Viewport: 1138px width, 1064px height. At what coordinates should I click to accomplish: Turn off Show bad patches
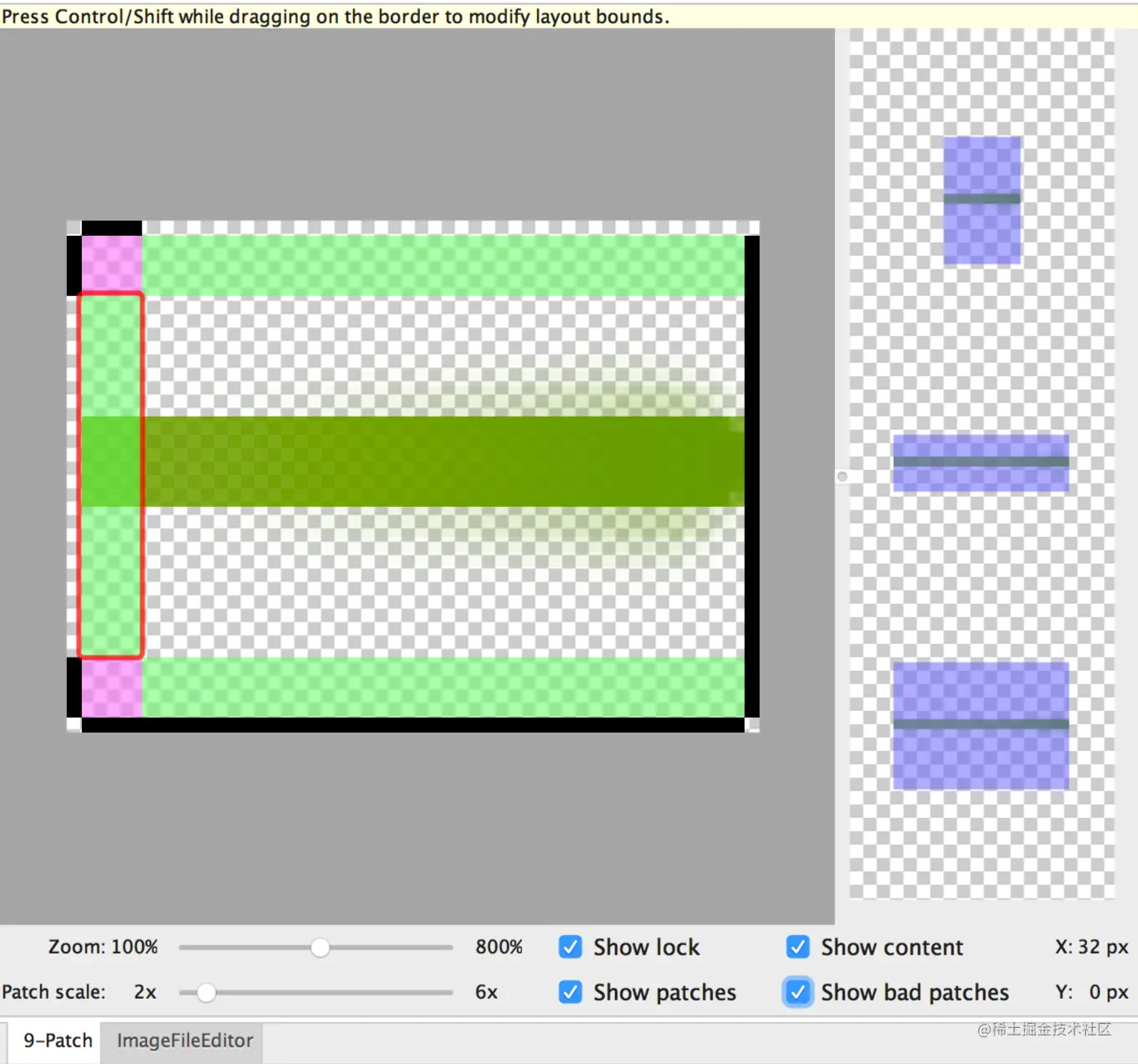pos(797,992)
